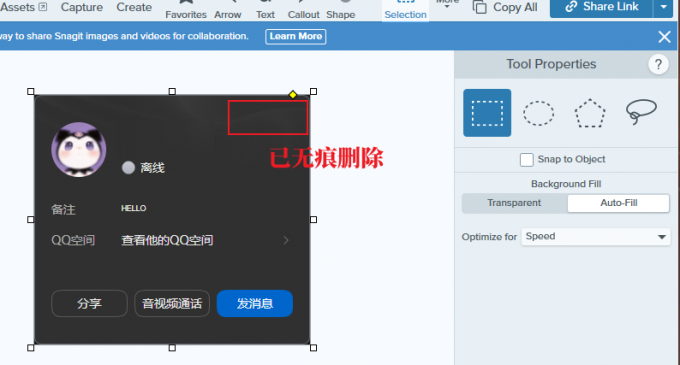Close the blue collaboration banner
The height and width of the screenshot is (365, 680).
[x=664, y=37]
